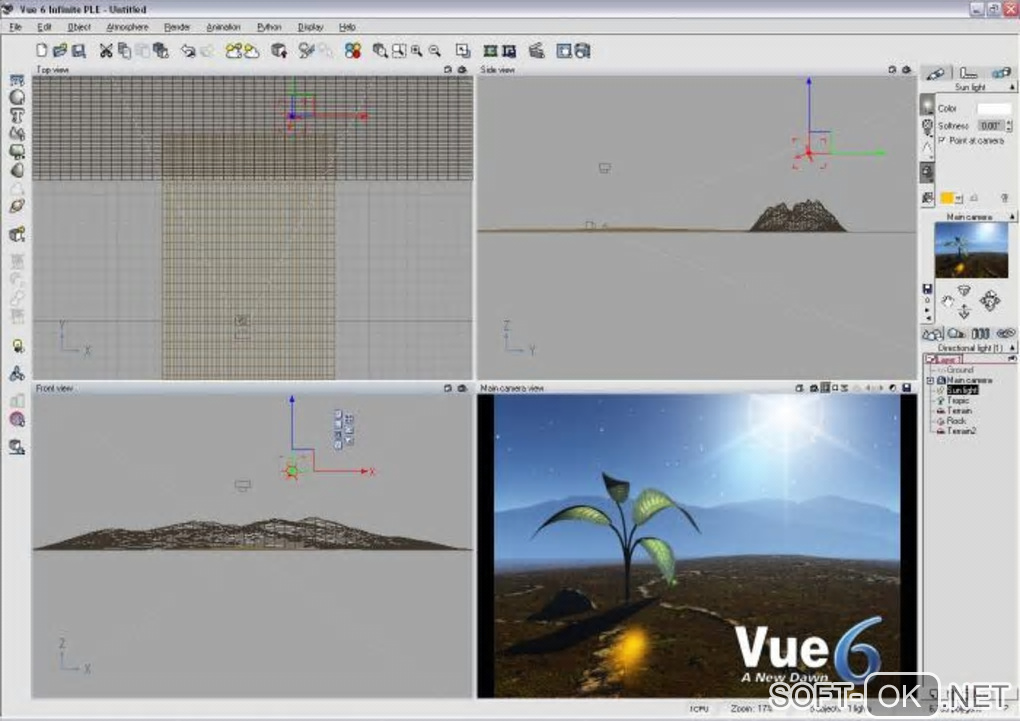The width and height of the screenshot is (1020, 721).
Task: Open the Python menu
Action: [x=269, y=27]
